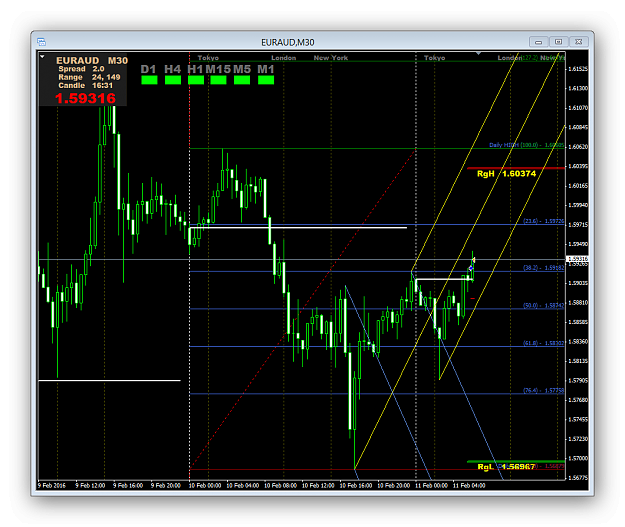Click the (76.4) - 1.57758 Fibonacci label
The height and width of the screenshot is (527, 625).
[x=543, y=391]
